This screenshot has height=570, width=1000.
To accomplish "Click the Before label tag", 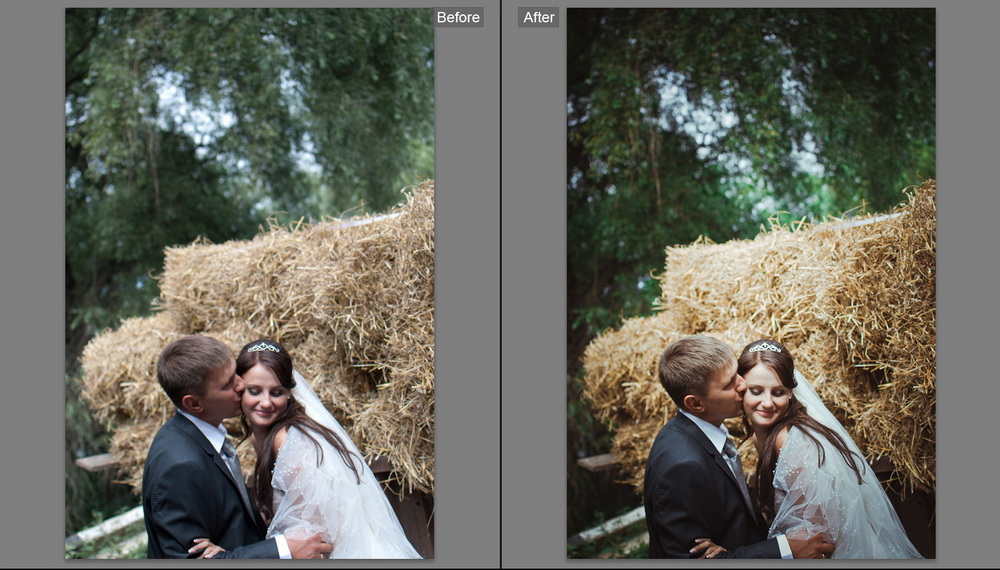I will point(458,17).
